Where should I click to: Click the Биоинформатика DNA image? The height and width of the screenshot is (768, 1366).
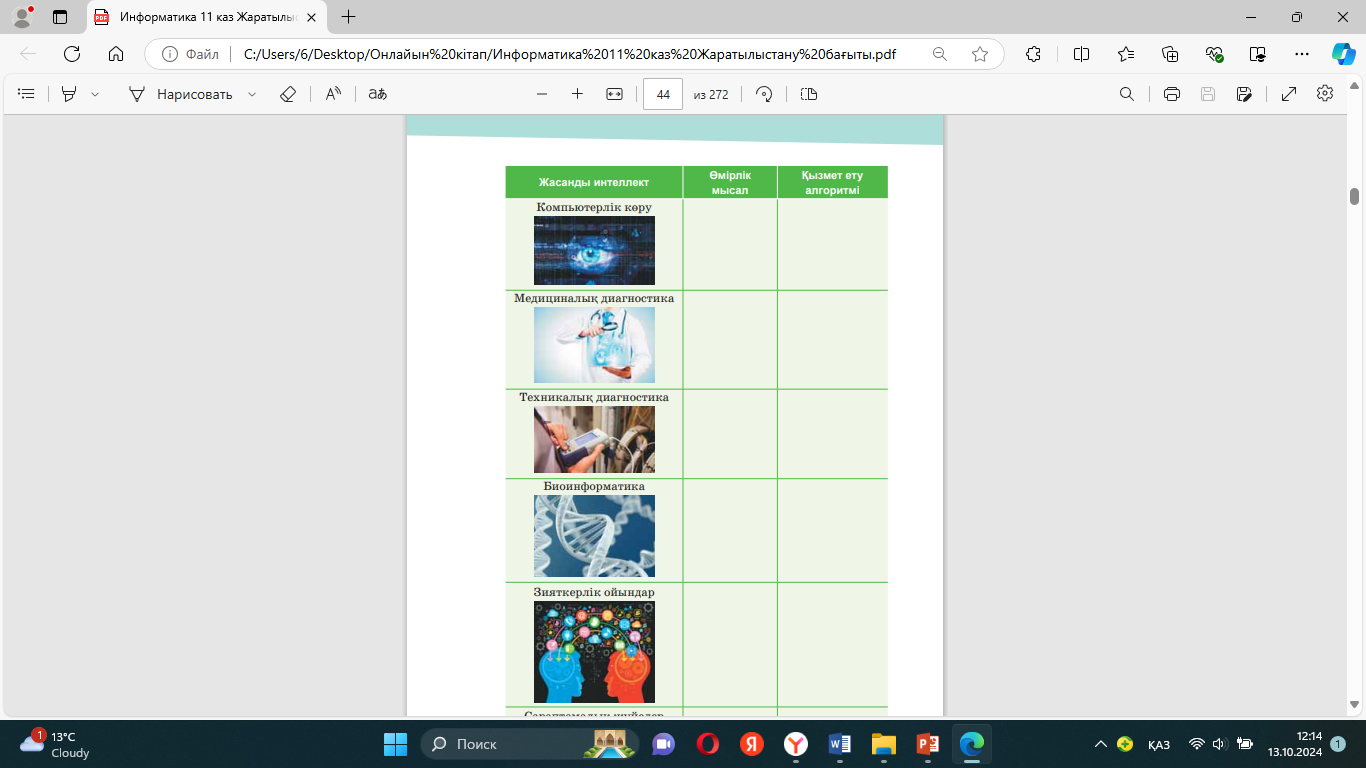click(x=594, y=536)
